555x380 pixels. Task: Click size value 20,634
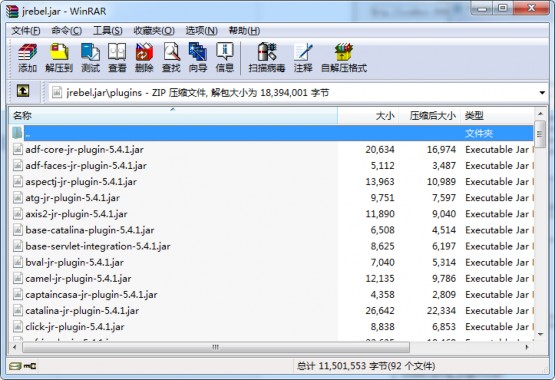(380, 149)
